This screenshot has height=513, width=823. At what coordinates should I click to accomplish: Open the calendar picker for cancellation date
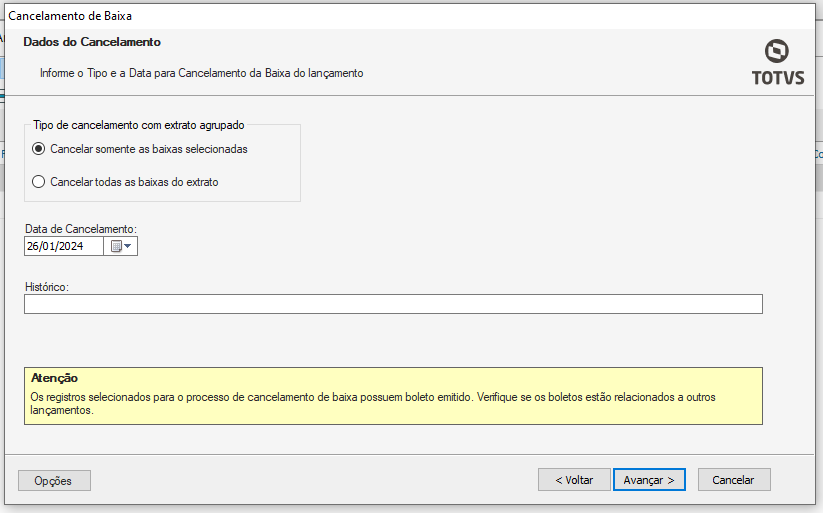121,246
